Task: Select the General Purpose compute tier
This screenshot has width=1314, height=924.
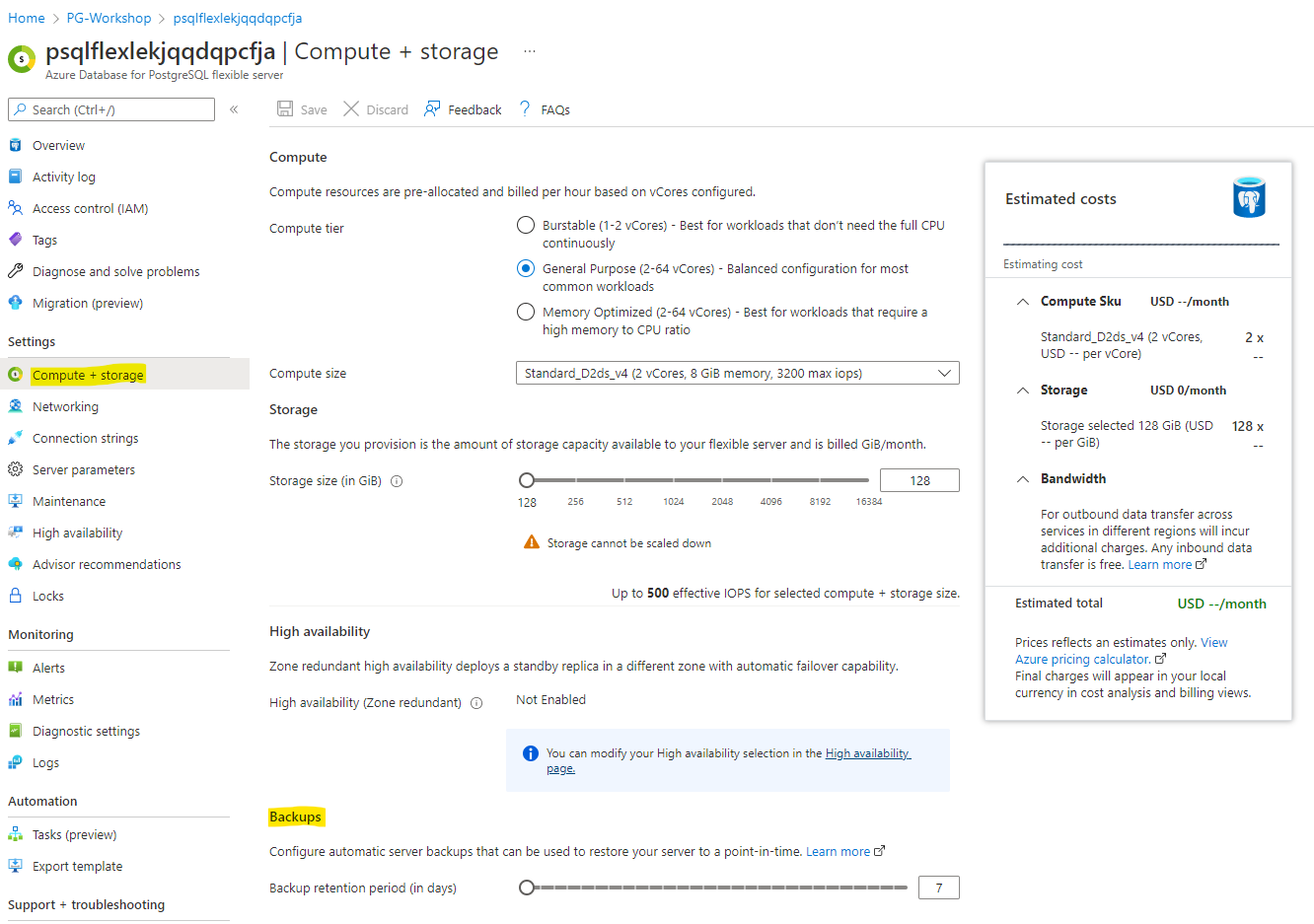Action: point(525,267)
